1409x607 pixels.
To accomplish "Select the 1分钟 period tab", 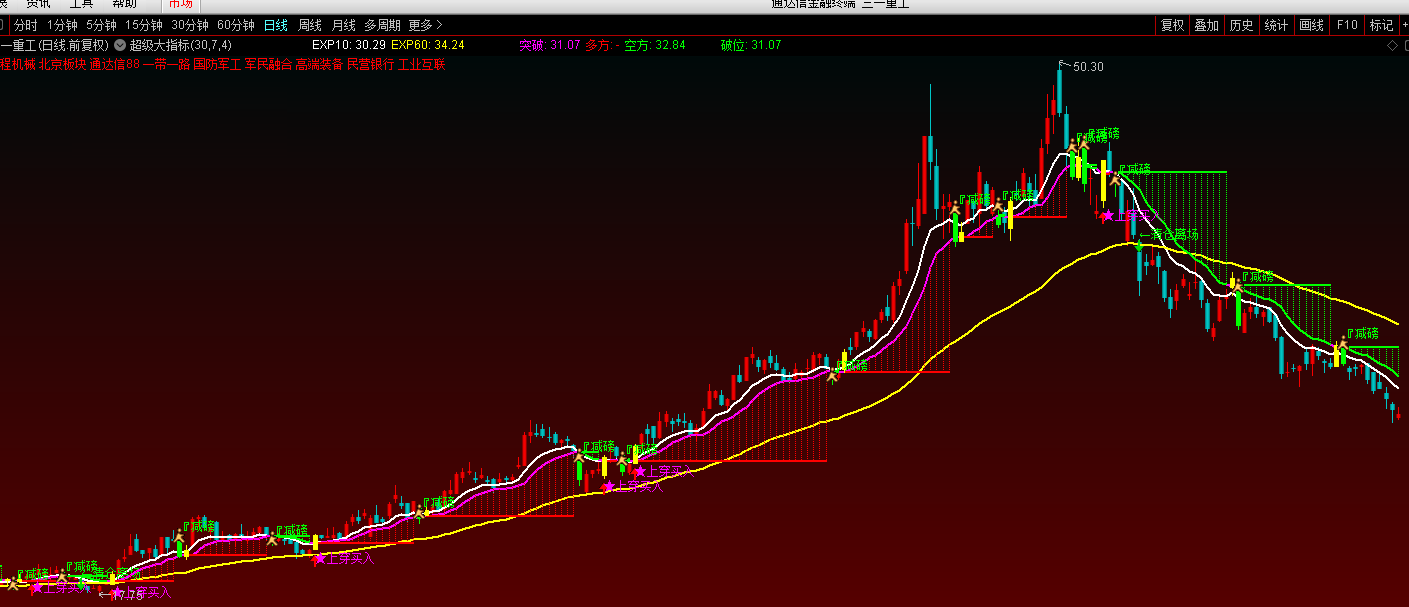I will click(62, 25).
